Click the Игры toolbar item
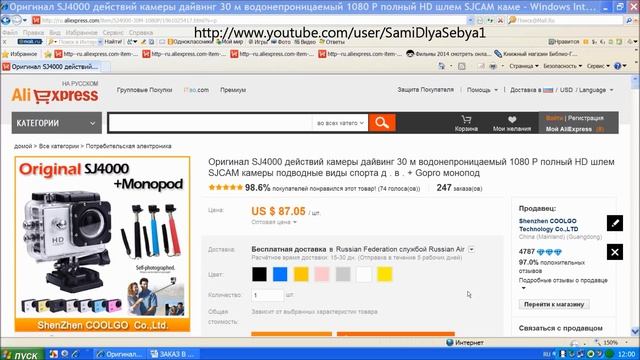This screenshot has width=640, height=360. [x=258, y=42]
